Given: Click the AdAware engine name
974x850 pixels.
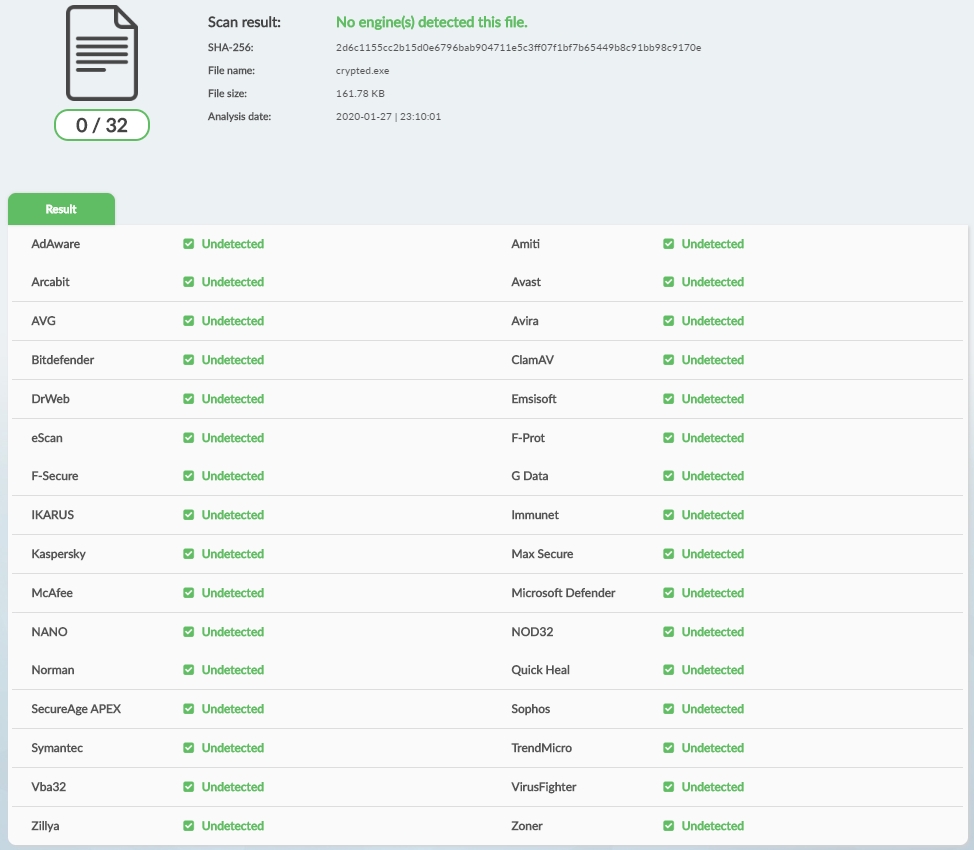Looking at the screenshot, I should 56,244.
